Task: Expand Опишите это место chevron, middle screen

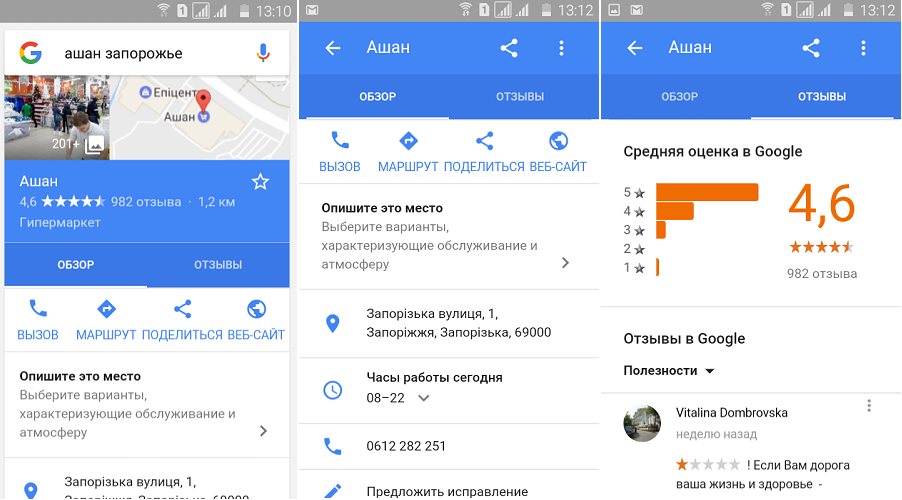Action: point(565,263)
